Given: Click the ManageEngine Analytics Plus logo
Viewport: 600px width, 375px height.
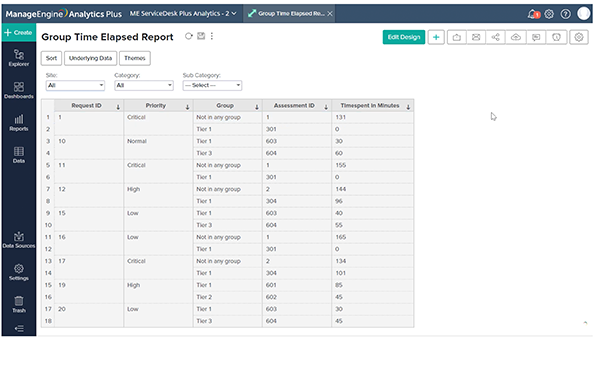Looking at the screenshot, I should [64, 14].
